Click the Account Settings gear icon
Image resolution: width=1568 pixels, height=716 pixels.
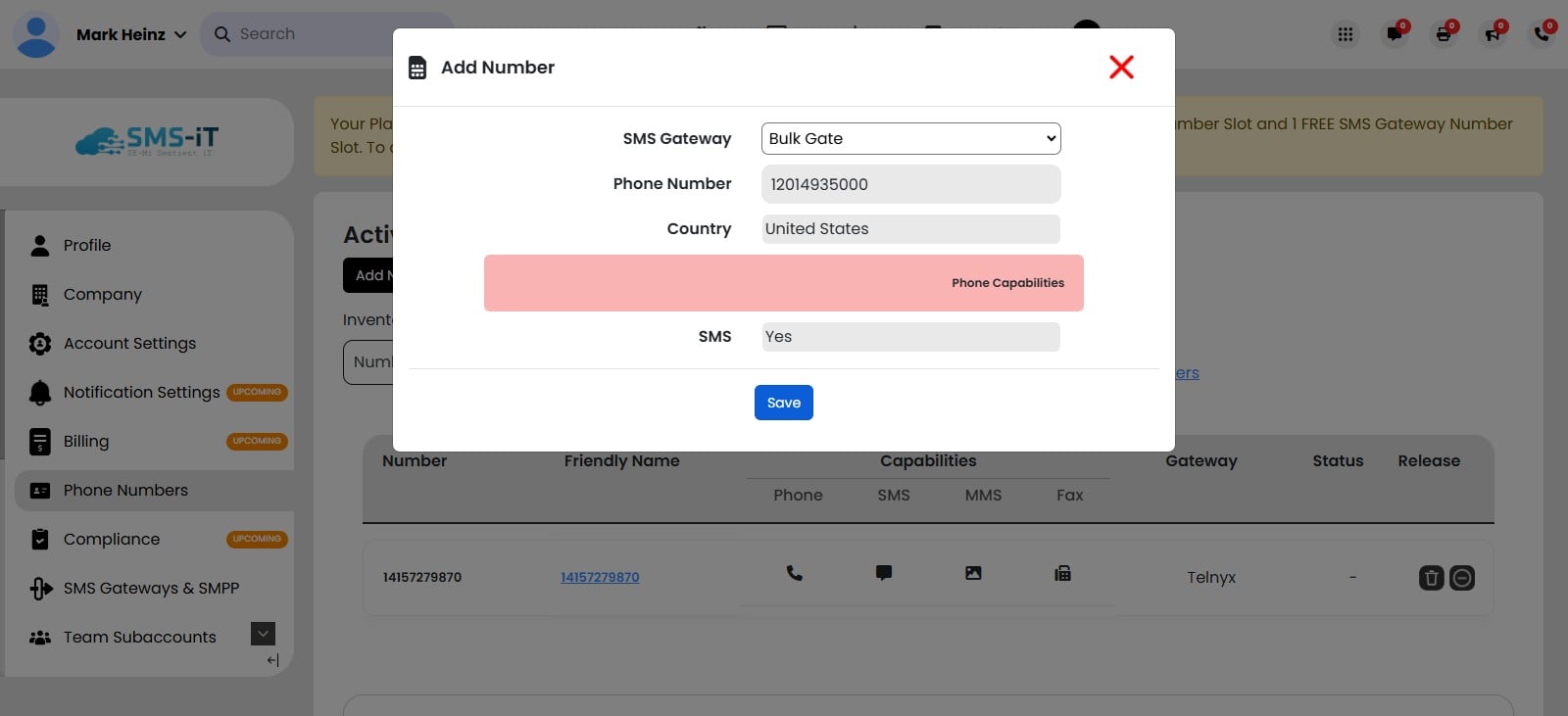pos(40,343)
